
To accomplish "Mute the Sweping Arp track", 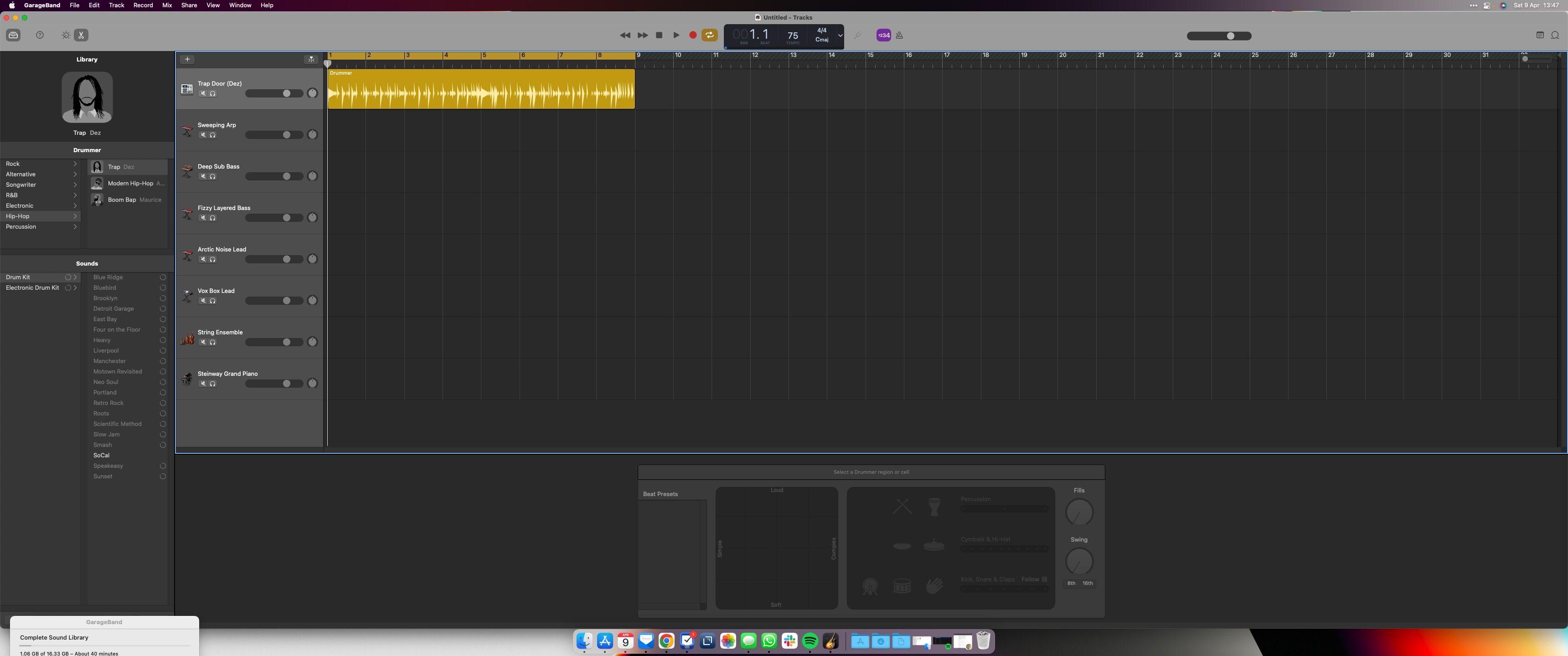I will (x=201, y=135).
